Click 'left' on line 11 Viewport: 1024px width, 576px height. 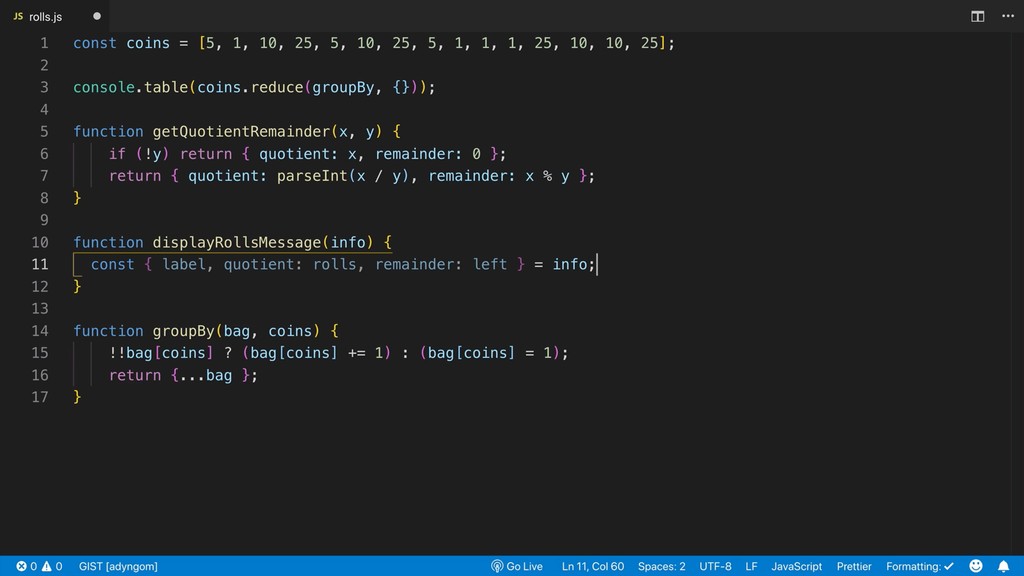pos(490,264)
